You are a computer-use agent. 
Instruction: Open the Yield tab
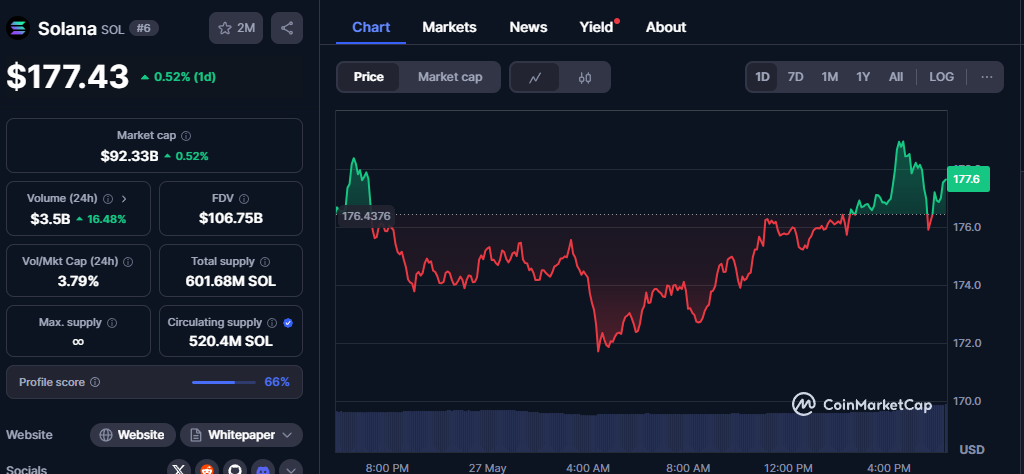coord(596,27)
